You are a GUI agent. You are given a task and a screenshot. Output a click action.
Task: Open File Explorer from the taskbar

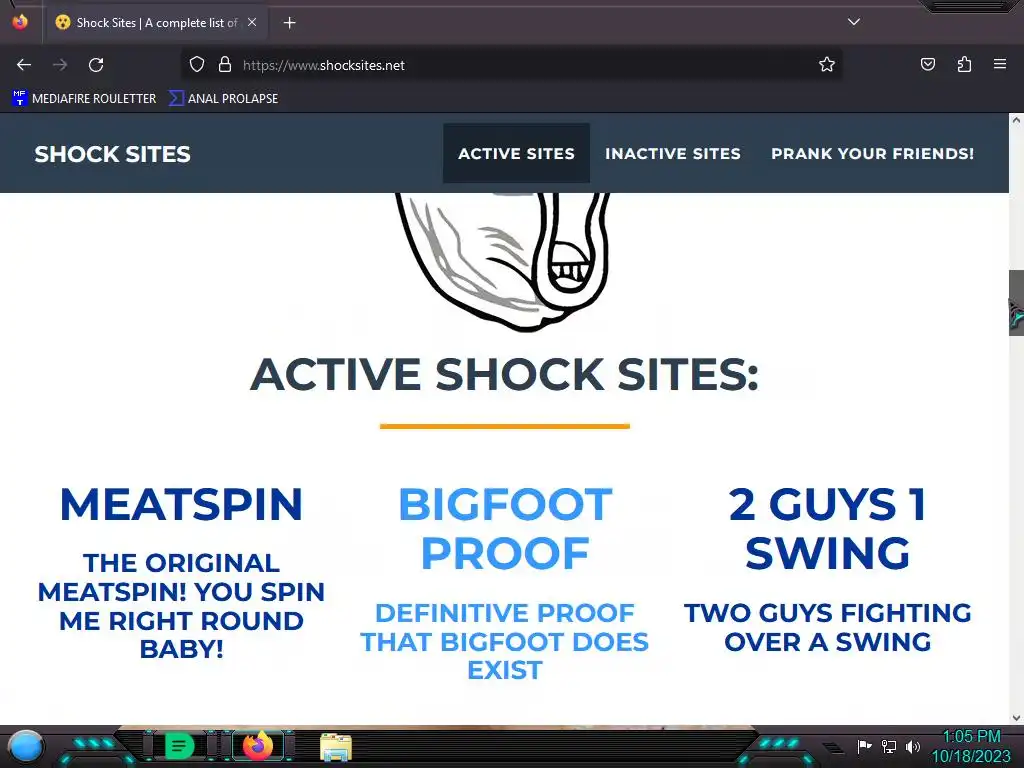[x=336, y=747]
